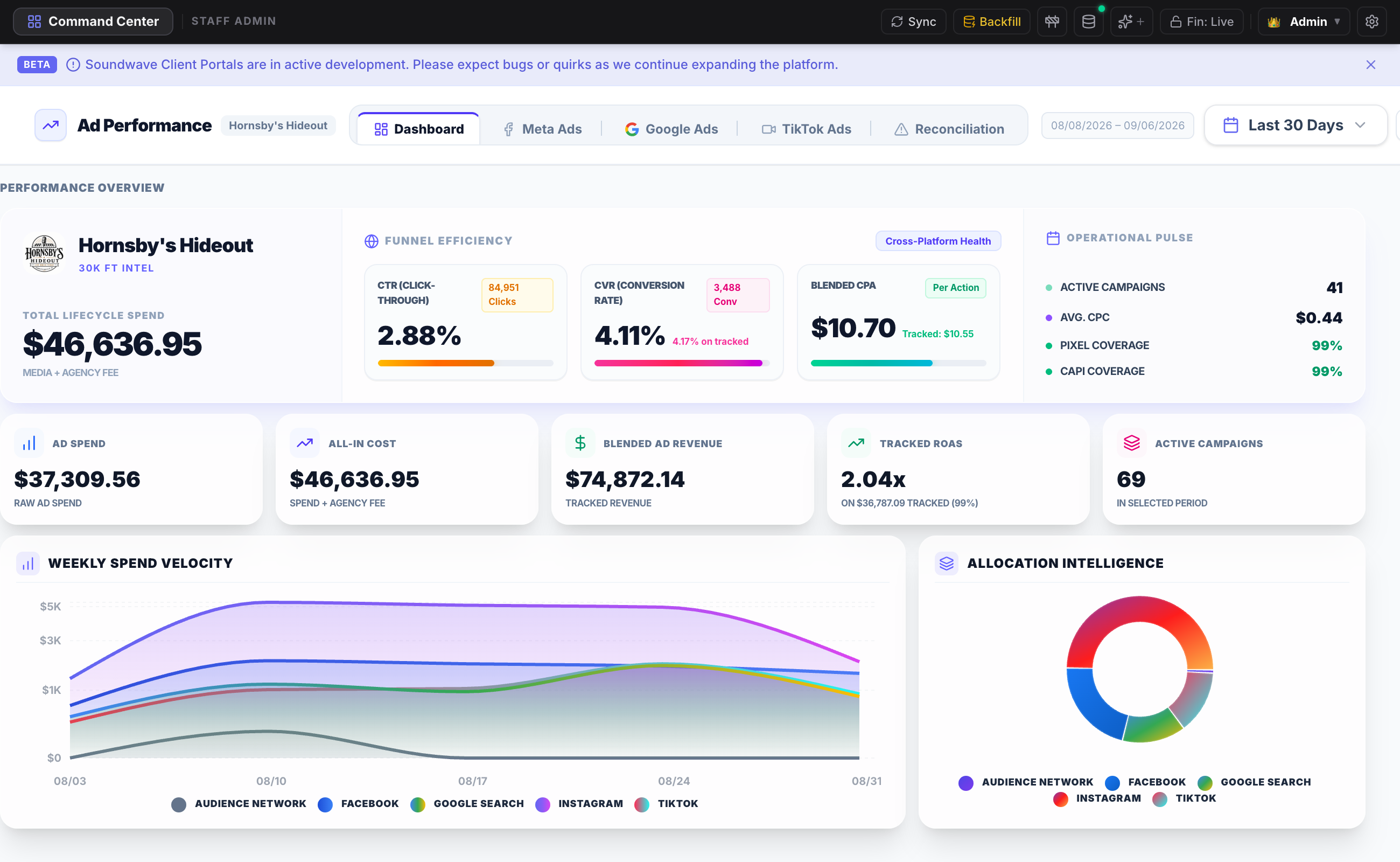Click the Pixel Coverage 99% value
This screenshot has width=1400, height=862.
point(1326,345)
